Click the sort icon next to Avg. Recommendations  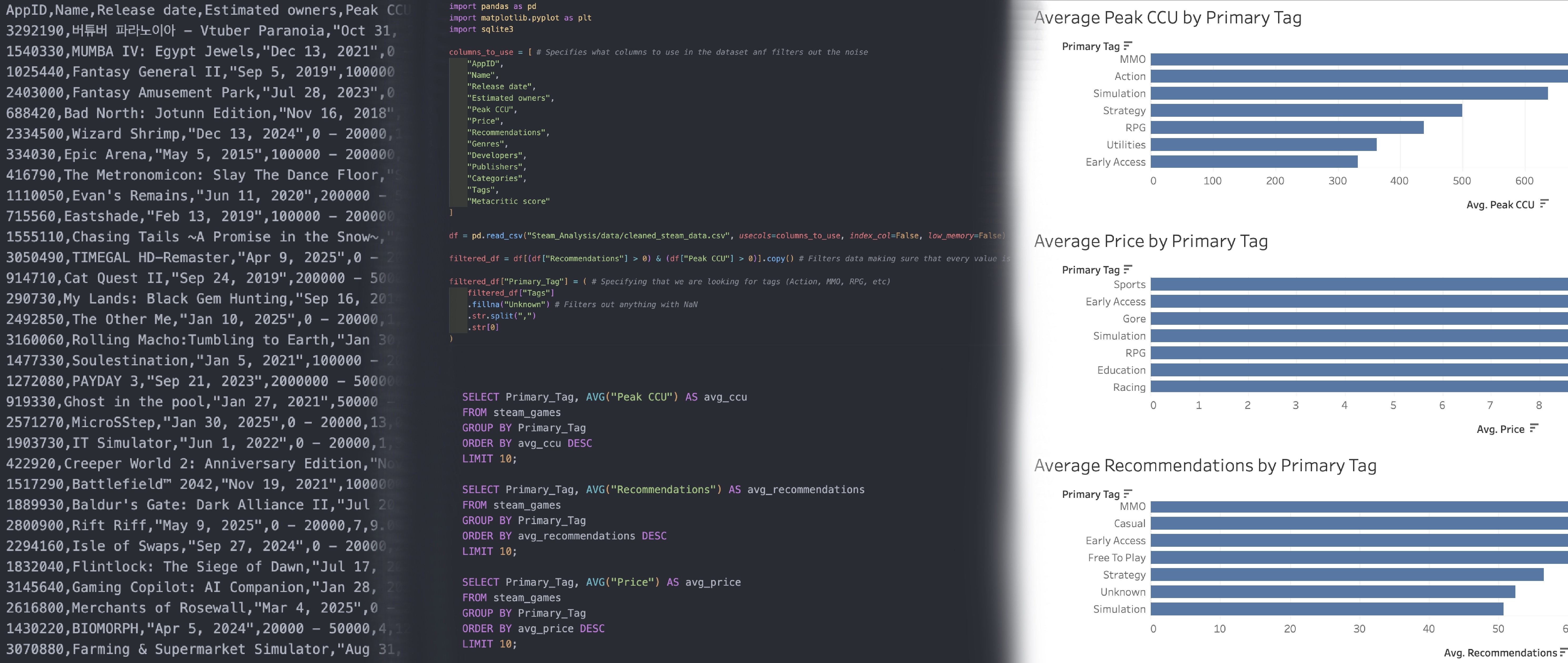point(1564,652)
